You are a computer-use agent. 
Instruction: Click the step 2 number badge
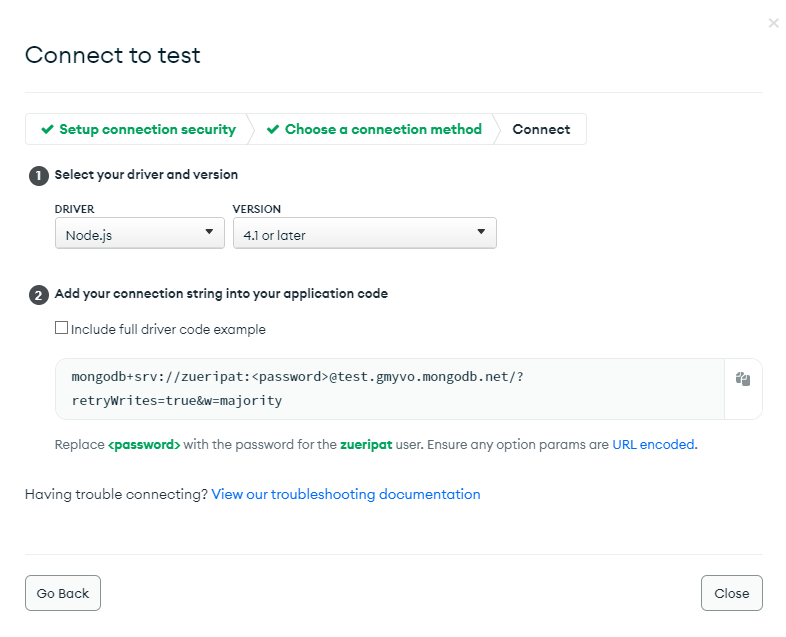pos(39,295)
